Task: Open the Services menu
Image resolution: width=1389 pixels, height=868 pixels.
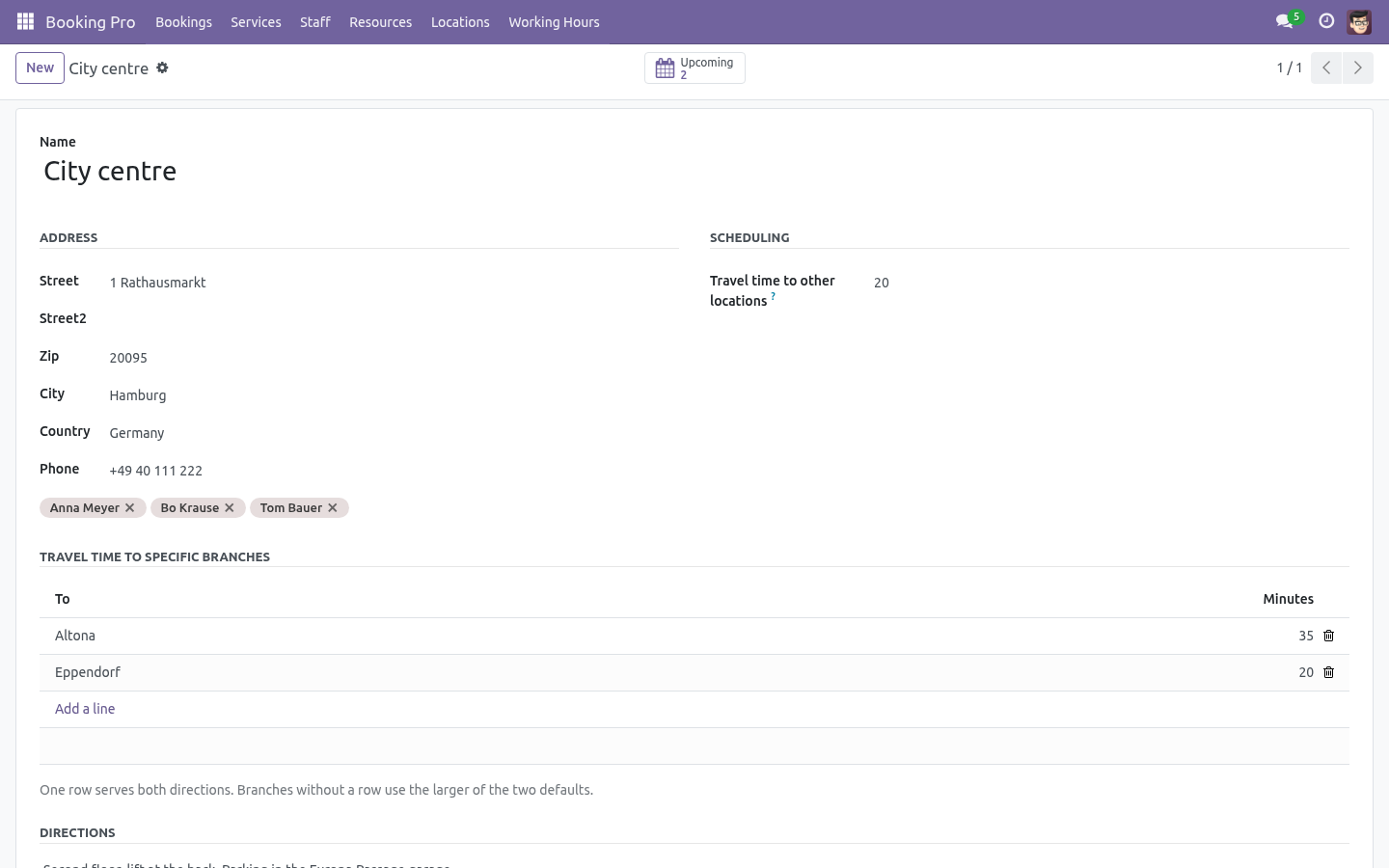Action: pyautogui.click(x=256, y=21)
